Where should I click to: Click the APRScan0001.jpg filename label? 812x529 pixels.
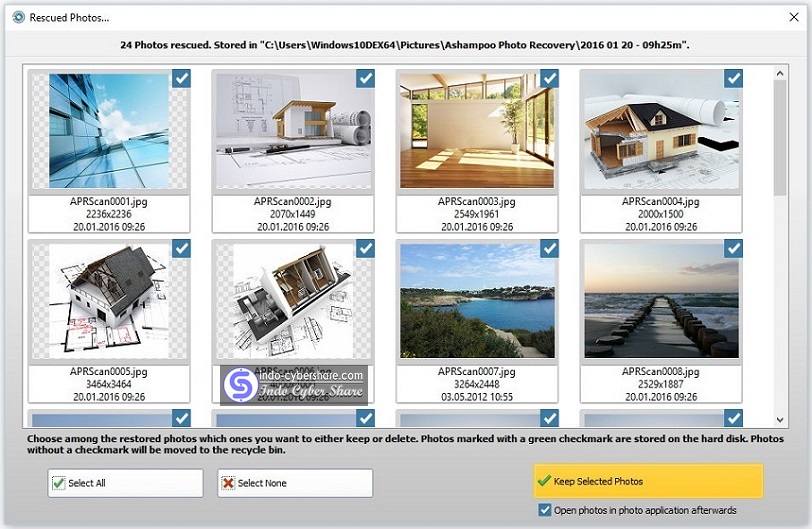point(109,202)
